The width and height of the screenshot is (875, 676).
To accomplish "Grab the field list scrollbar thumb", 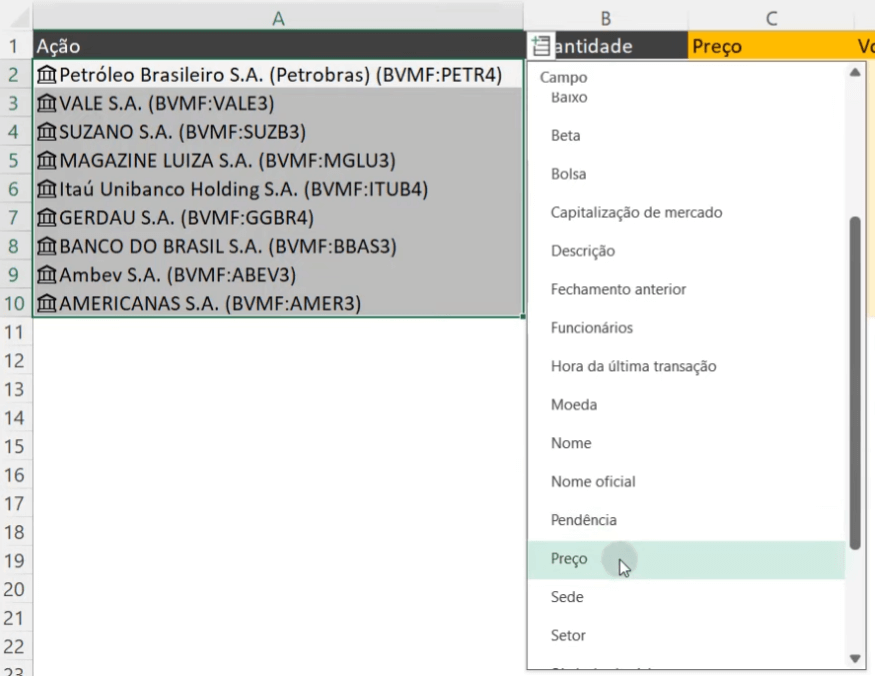I will pos(854,383).
